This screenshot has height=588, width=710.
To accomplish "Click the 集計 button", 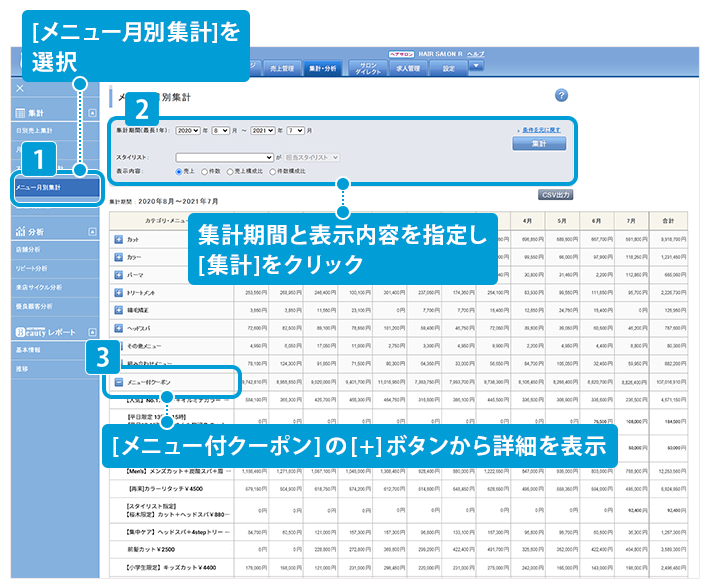I will tap(538, 144).
